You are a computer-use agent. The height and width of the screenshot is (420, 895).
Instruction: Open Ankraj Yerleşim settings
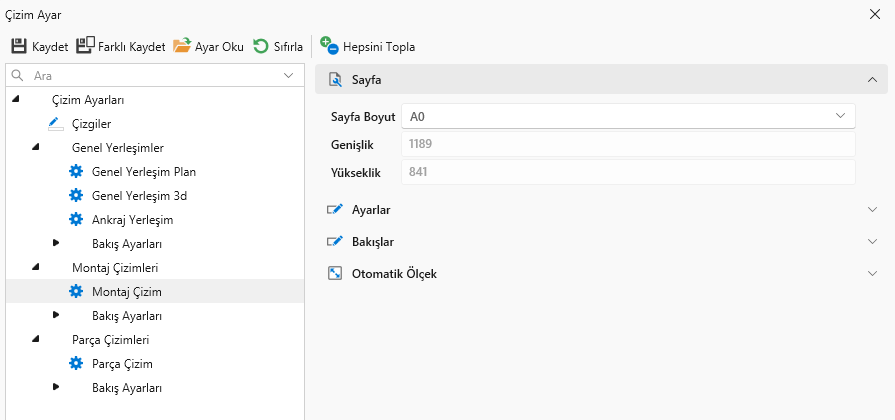[76, 220]
